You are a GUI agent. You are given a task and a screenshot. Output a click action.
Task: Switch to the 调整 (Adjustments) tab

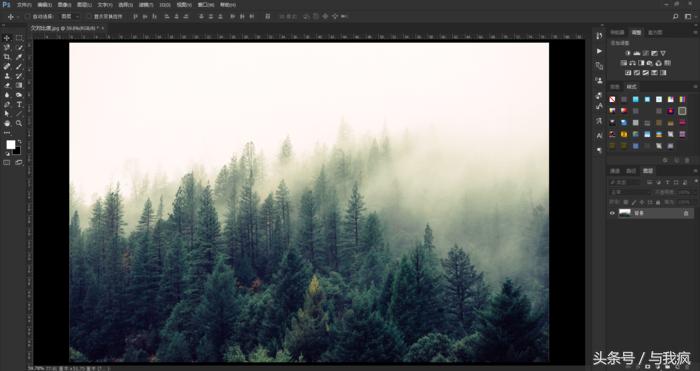coord(637,33)
